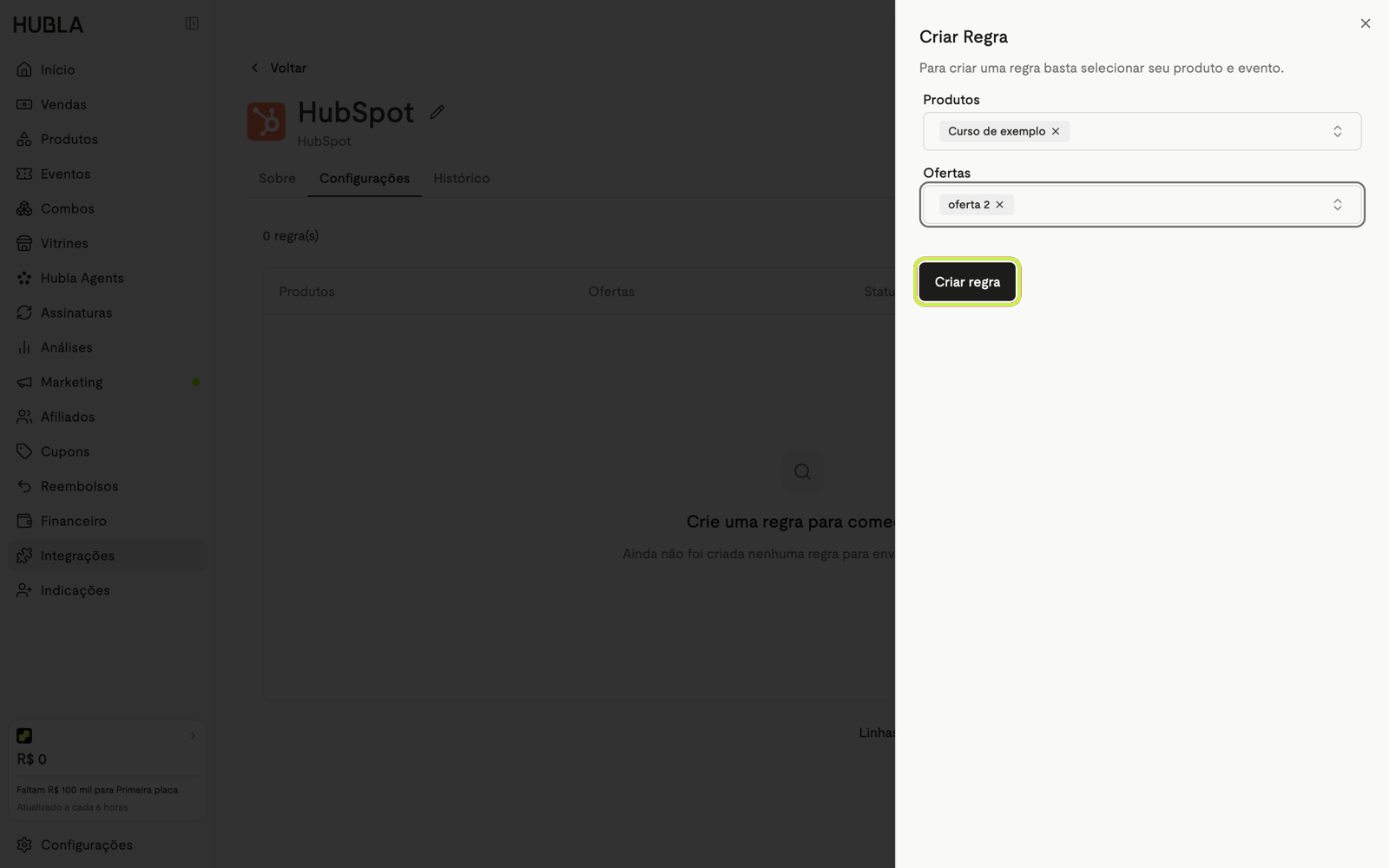Open the Histórico tab
Viewport: 1389px width, 868px height.
(x=462, y=178)
